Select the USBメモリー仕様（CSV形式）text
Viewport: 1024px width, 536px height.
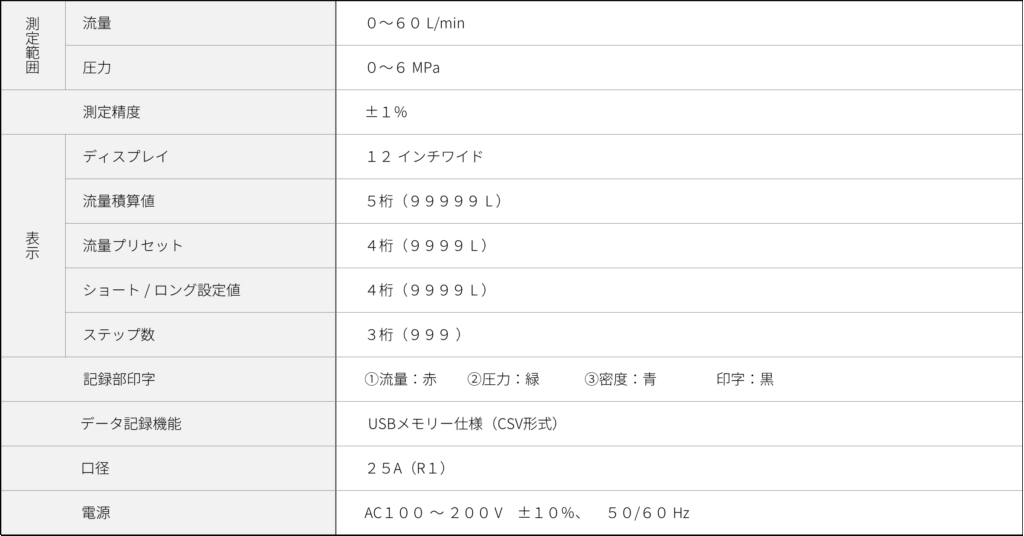(x=465, y=424)
